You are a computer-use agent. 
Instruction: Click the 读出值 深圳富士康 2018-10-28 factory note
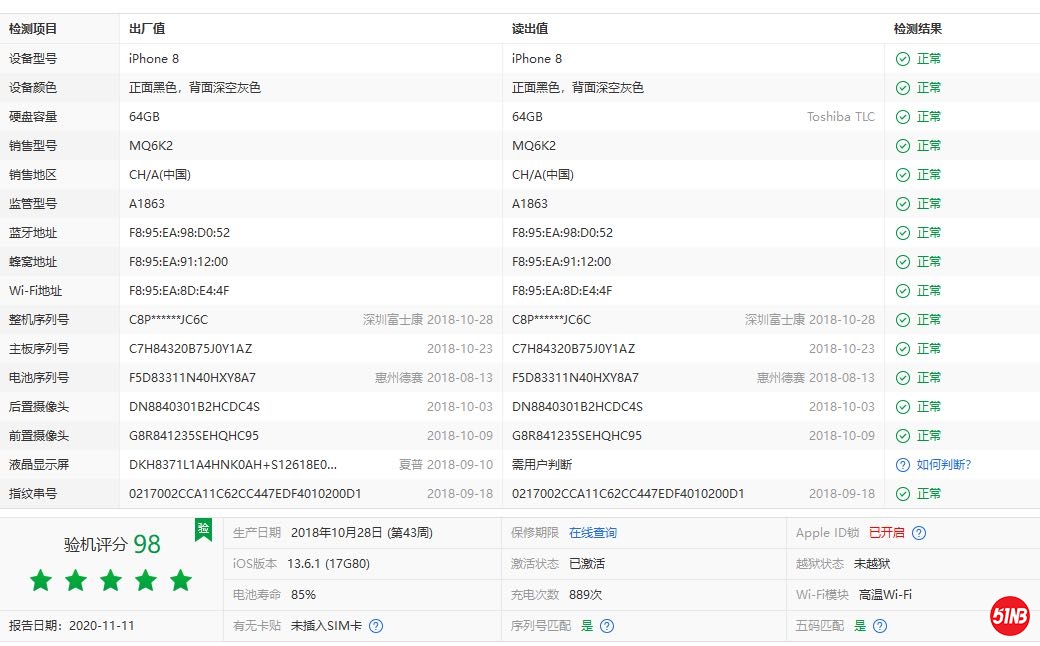(810, 320)
